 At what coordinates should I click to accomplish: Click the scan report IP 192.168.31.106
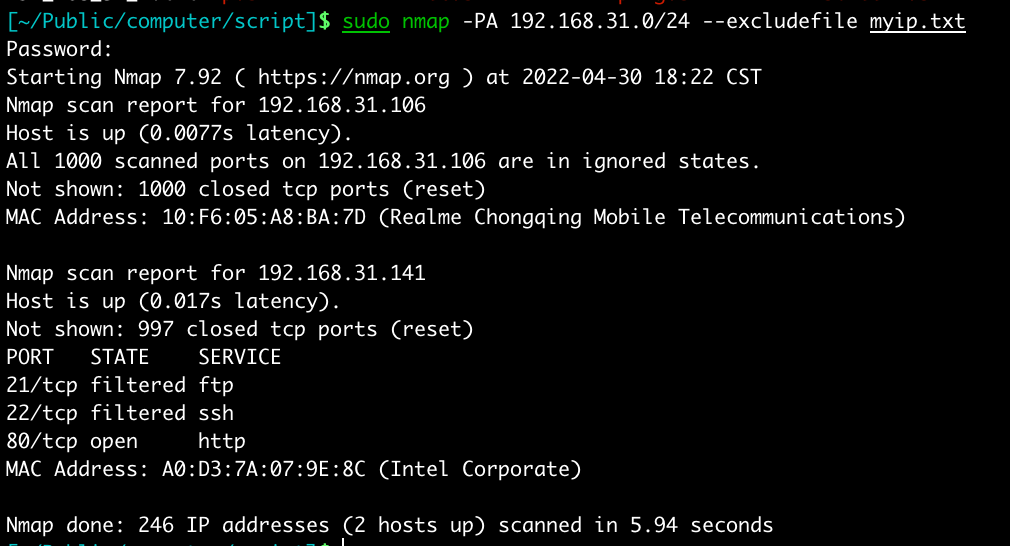[x=342, y=105]
